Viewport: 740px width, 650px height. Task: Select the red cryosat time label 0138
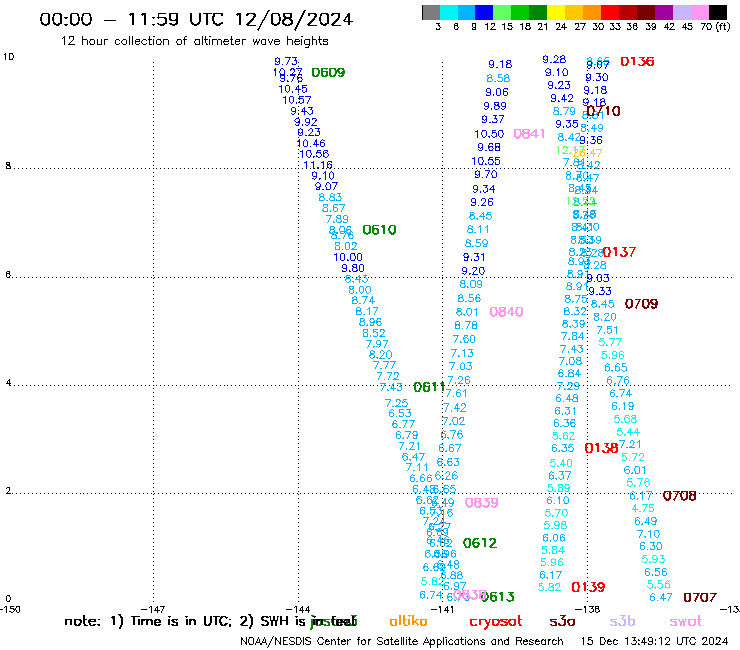pyautogui.click(x=601, y=448)
